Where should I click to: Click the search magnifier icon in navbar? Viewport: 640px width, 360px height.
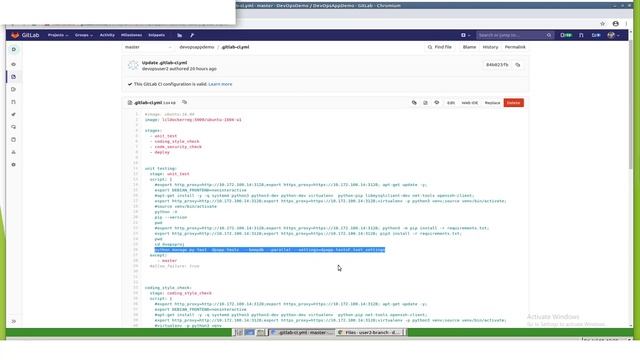[x=549, y=36]
